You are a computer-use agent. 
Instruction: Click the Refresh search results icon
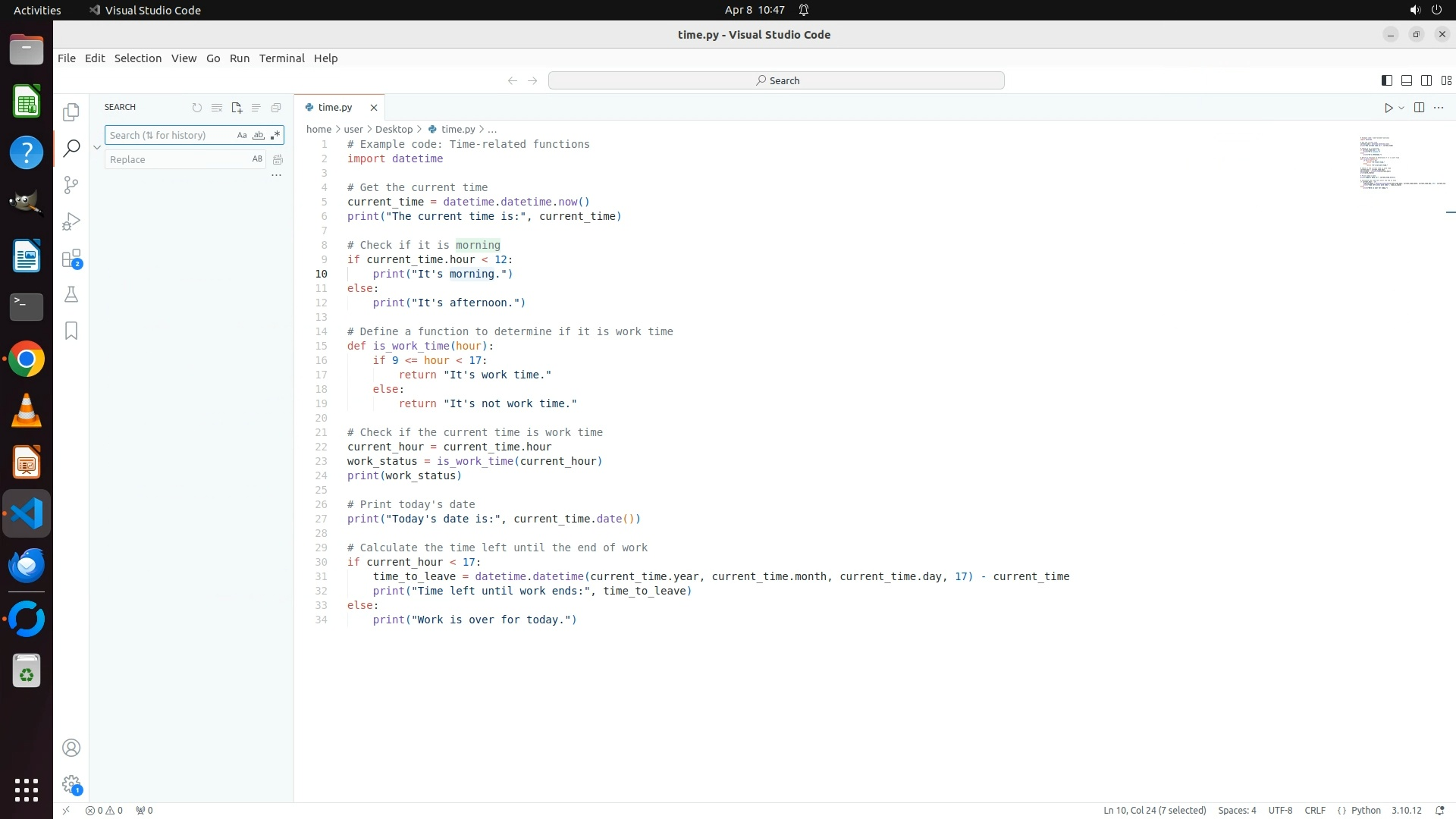point(197,108)
